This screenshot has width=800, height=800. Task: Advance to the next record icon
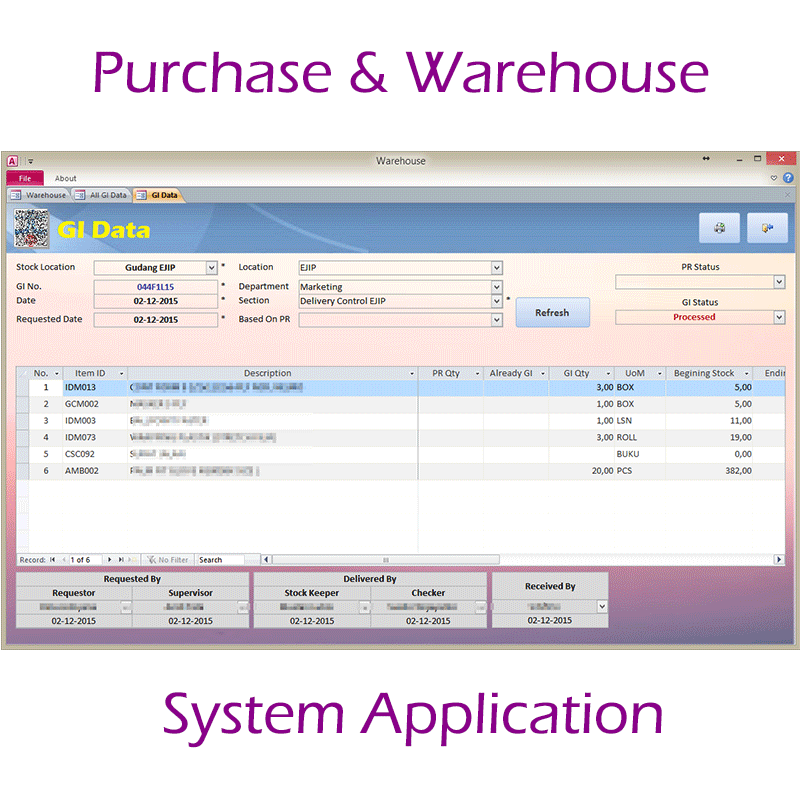point(110,559)
